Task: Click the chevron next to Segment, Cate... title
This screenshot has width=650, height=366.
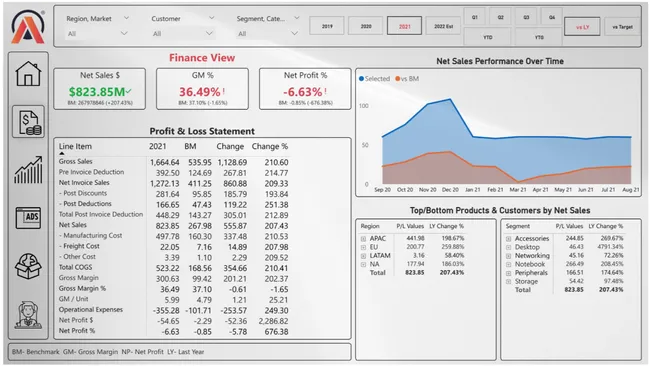Action: pyautogui.click(x=297, y=18)
